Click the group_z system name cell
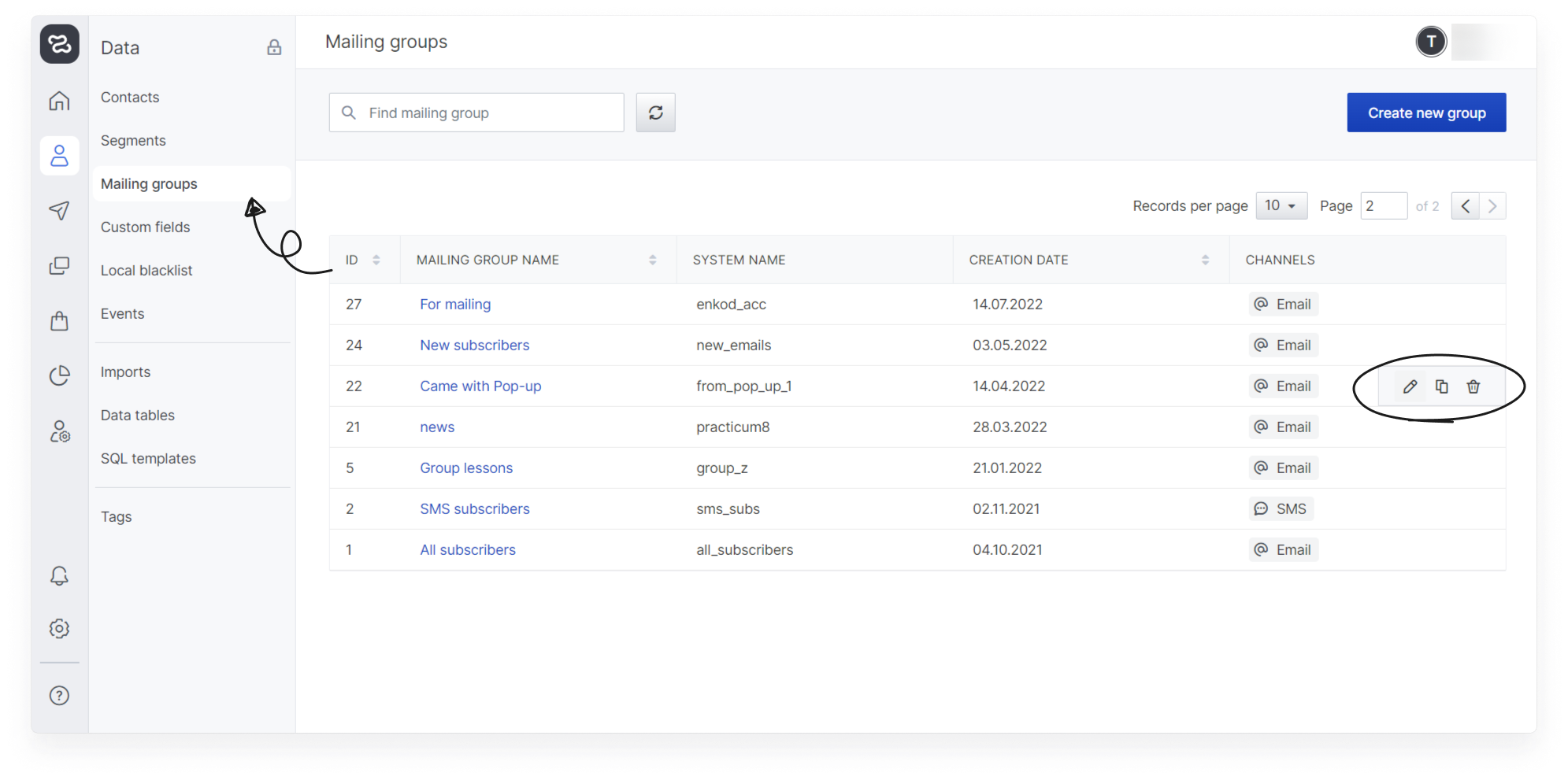This screenshot has width=1568, height=780. [x=721, y=468]
